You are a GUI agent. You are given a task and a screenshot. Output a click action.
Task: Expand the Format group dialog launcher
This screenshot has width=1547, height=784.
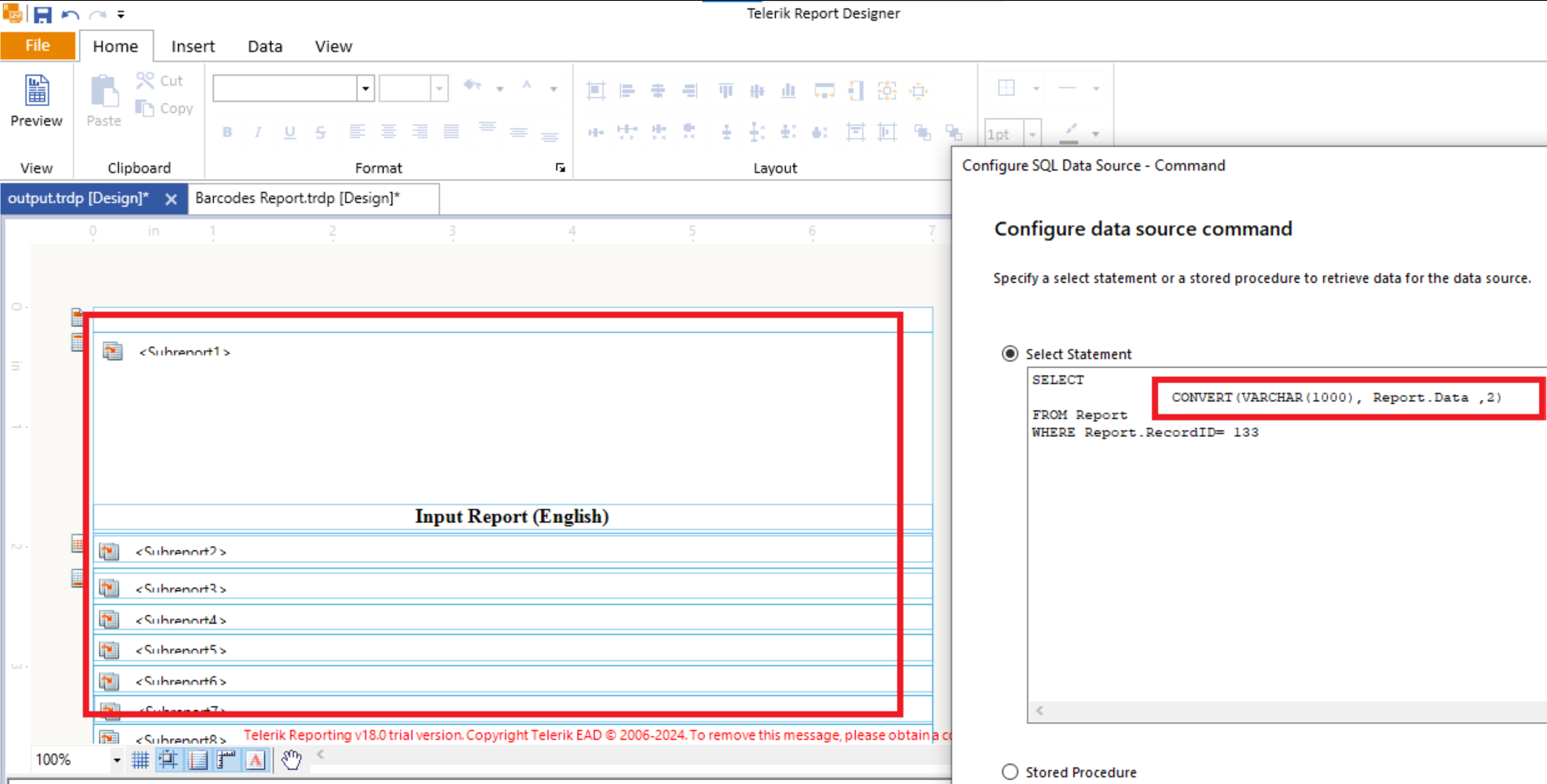coord(560,168)
